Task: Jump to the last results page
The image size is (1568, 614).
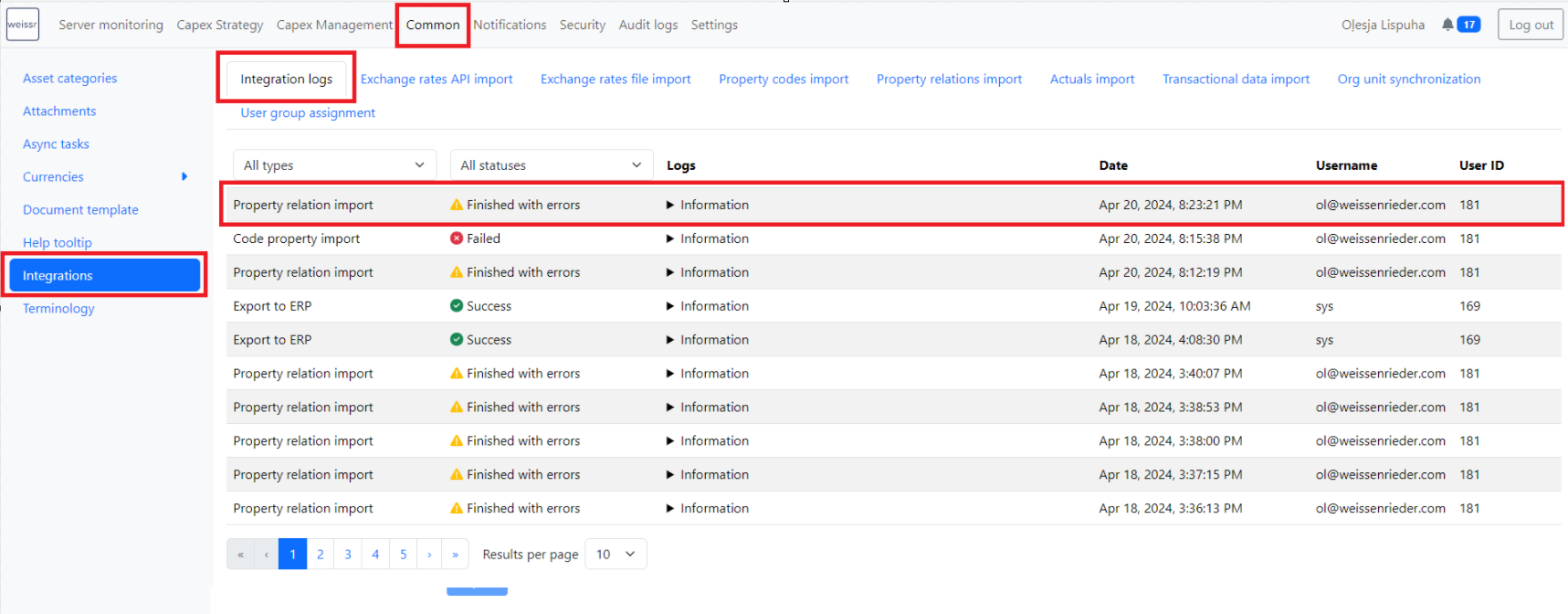Action: [456, 555]
